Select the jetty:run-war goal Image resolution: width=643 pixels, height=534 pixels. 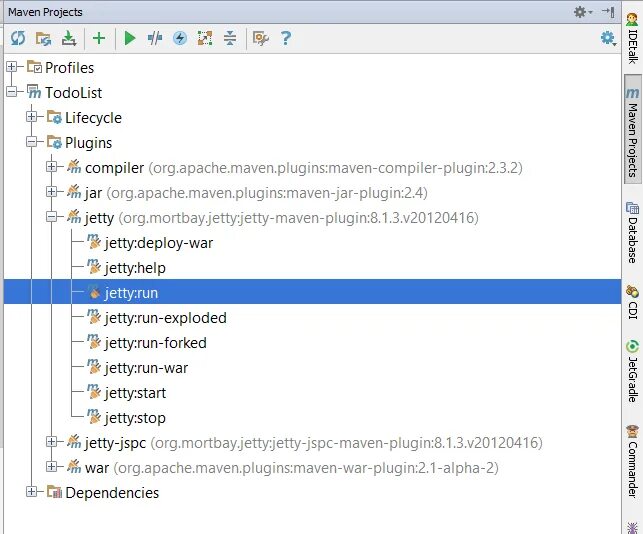coord(146,368)
